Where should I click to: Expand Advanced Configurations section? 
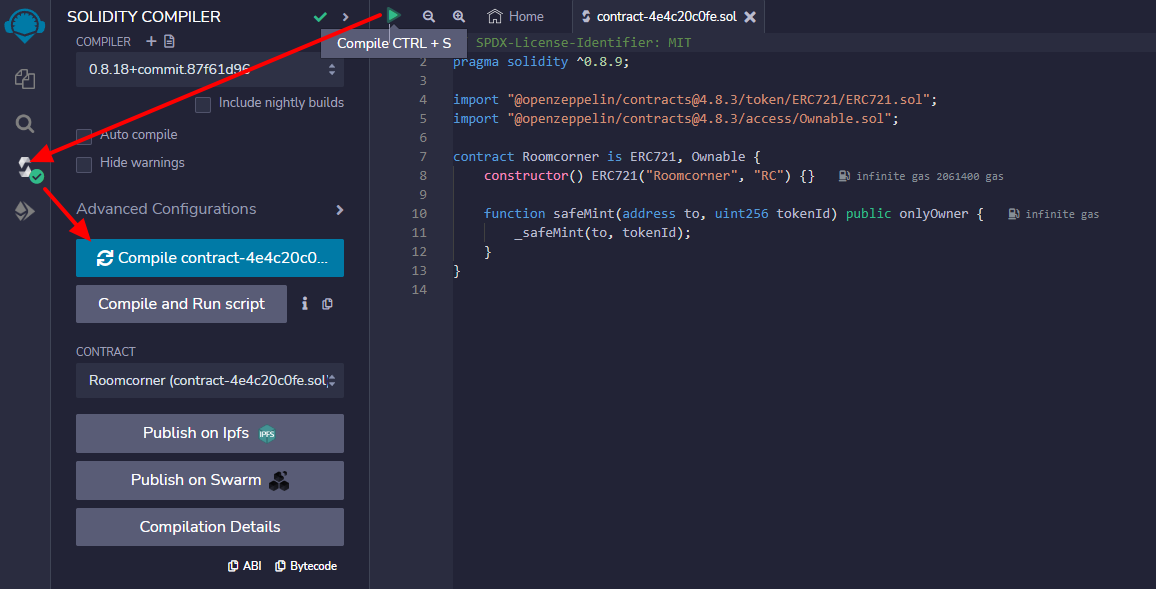point(210,209)
